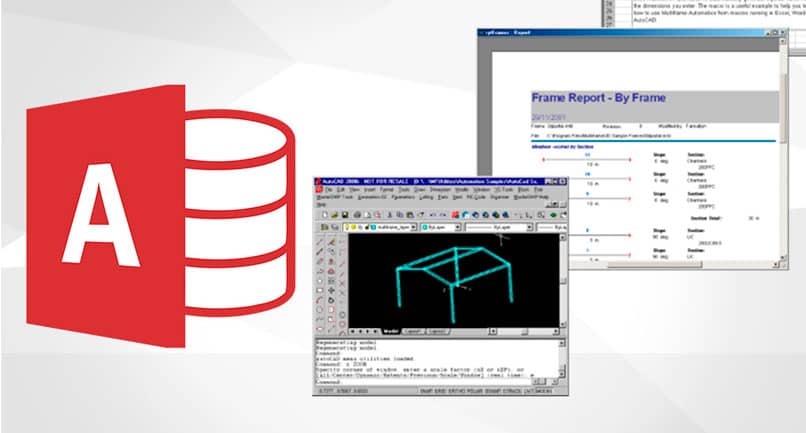Click the Save diskette icon in AutoCAD toolbar
The width and height of the screenshot is (806, 433).
[x=345, y=215]
